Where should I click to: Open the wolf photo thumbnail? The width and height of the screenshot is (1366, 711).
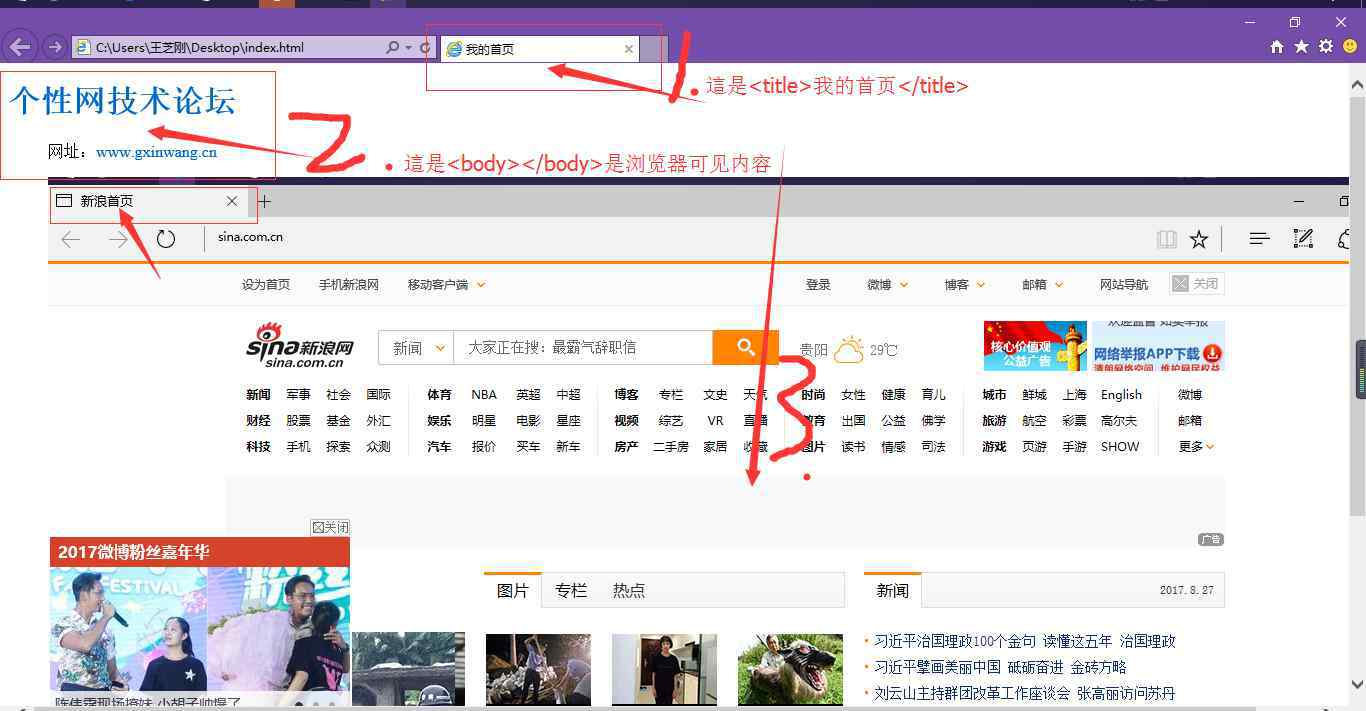[790, 669]
